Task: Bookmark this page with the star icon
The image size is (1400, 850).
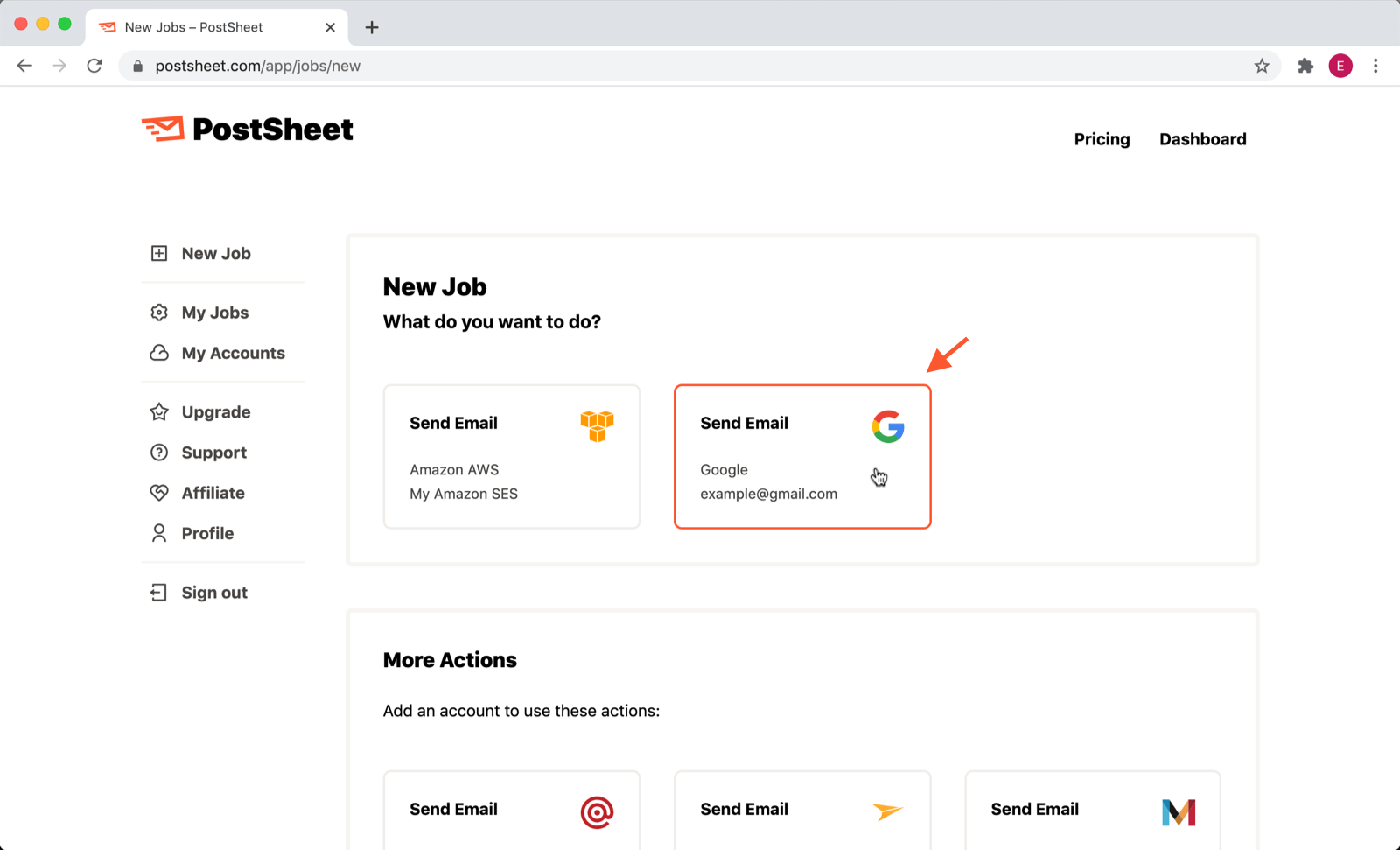Action: point(1262,66)
